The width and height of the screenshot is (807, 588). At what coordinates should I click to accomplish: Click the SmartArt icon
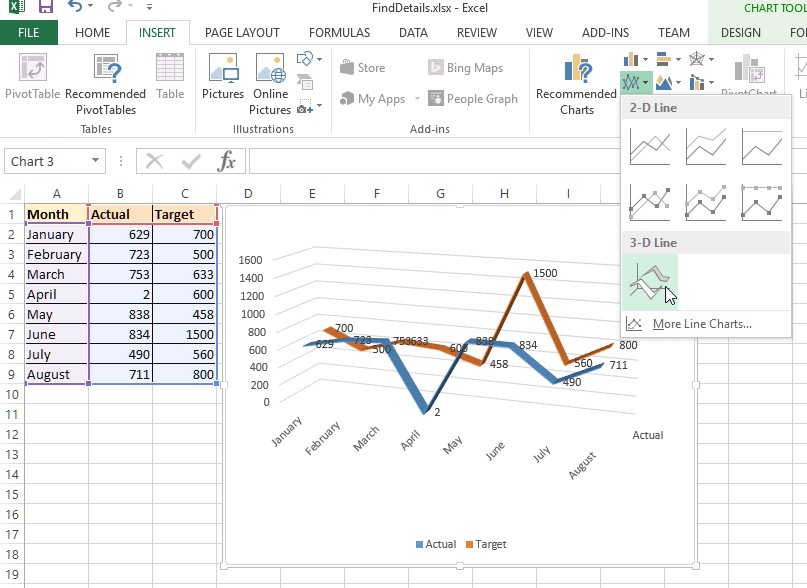click(x=305, y=81)
